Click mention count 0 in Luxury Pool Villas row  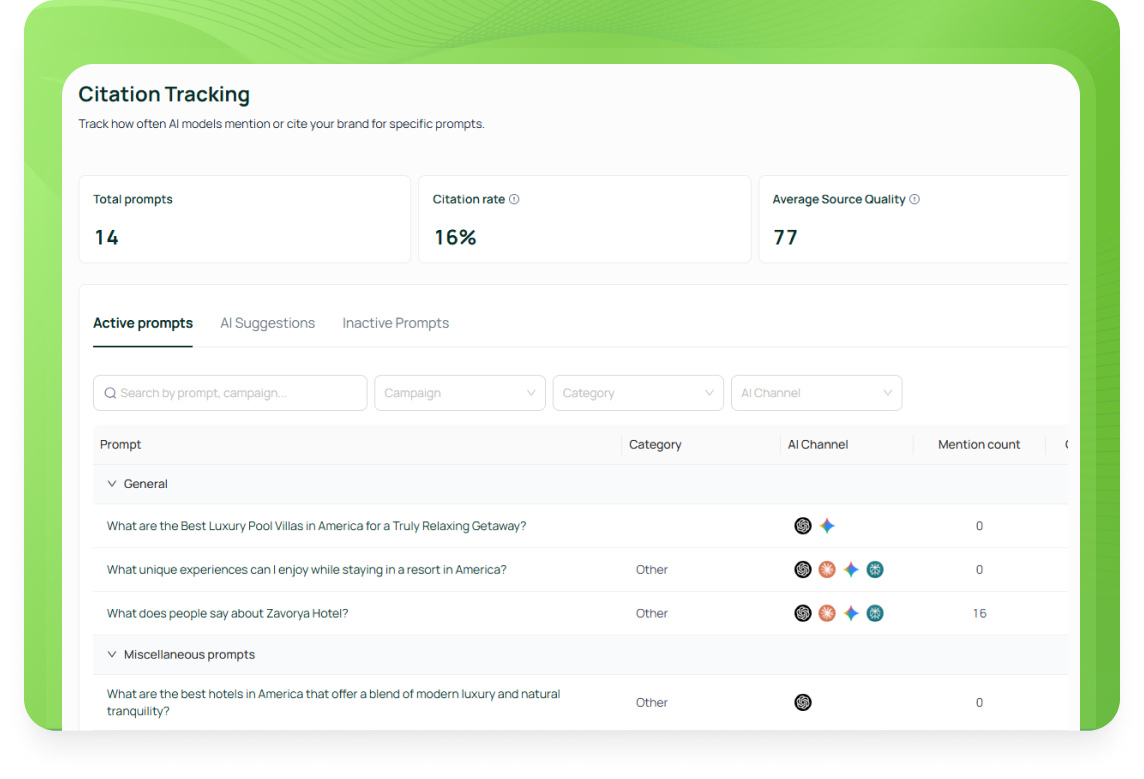pyautogui.click(x=979, y=526)
